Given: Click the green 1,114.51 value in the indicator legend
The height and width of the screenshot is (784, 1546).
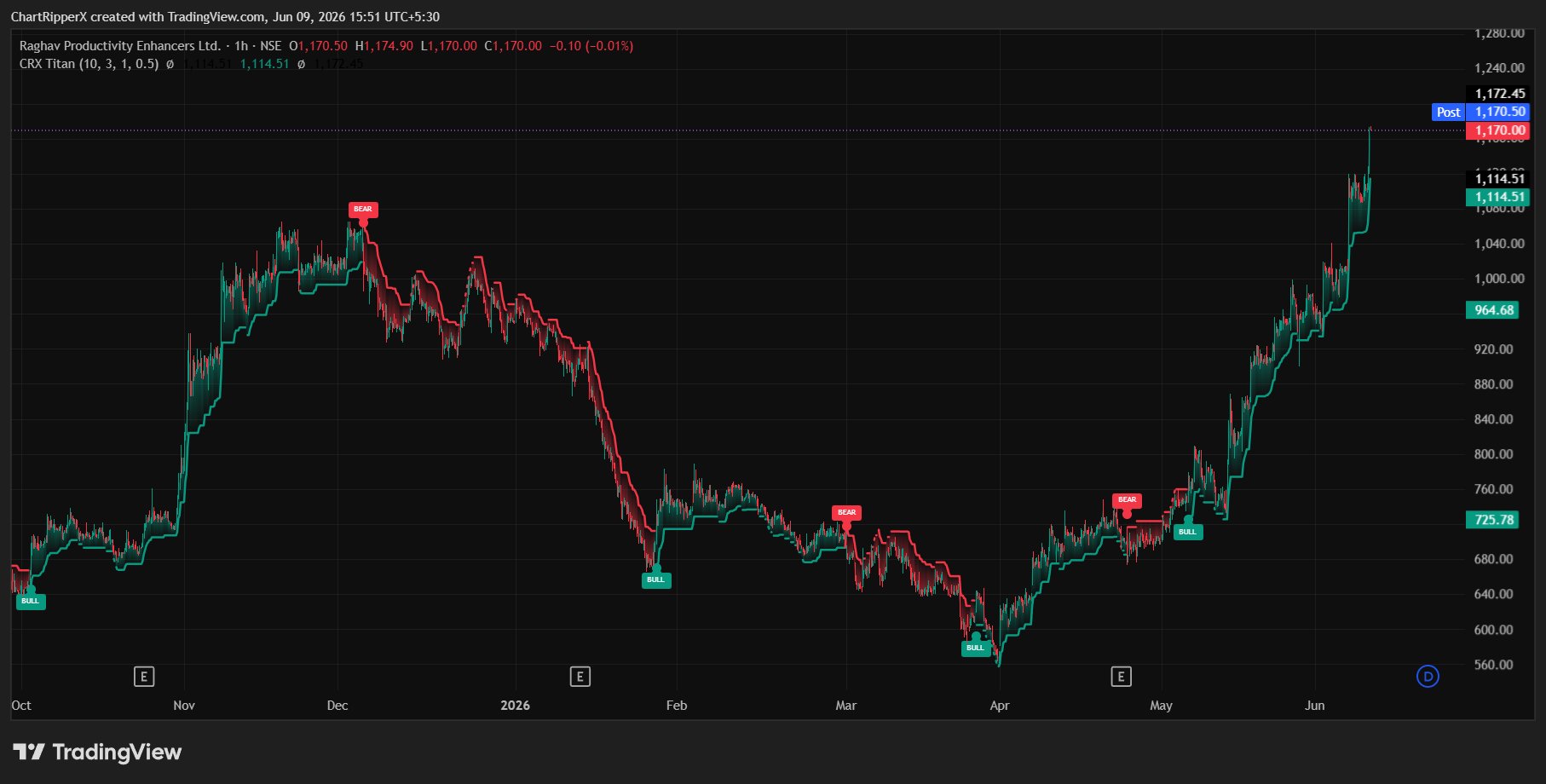Looking at the screenshot, I should pos(264,64).
